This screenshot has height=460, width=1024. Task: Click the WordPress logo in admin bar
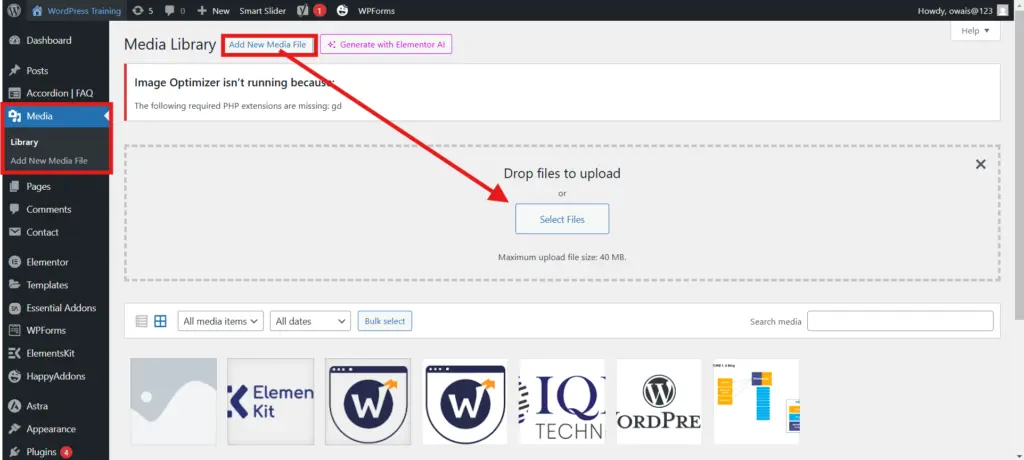pyautogui.click(x=14, y=10)
